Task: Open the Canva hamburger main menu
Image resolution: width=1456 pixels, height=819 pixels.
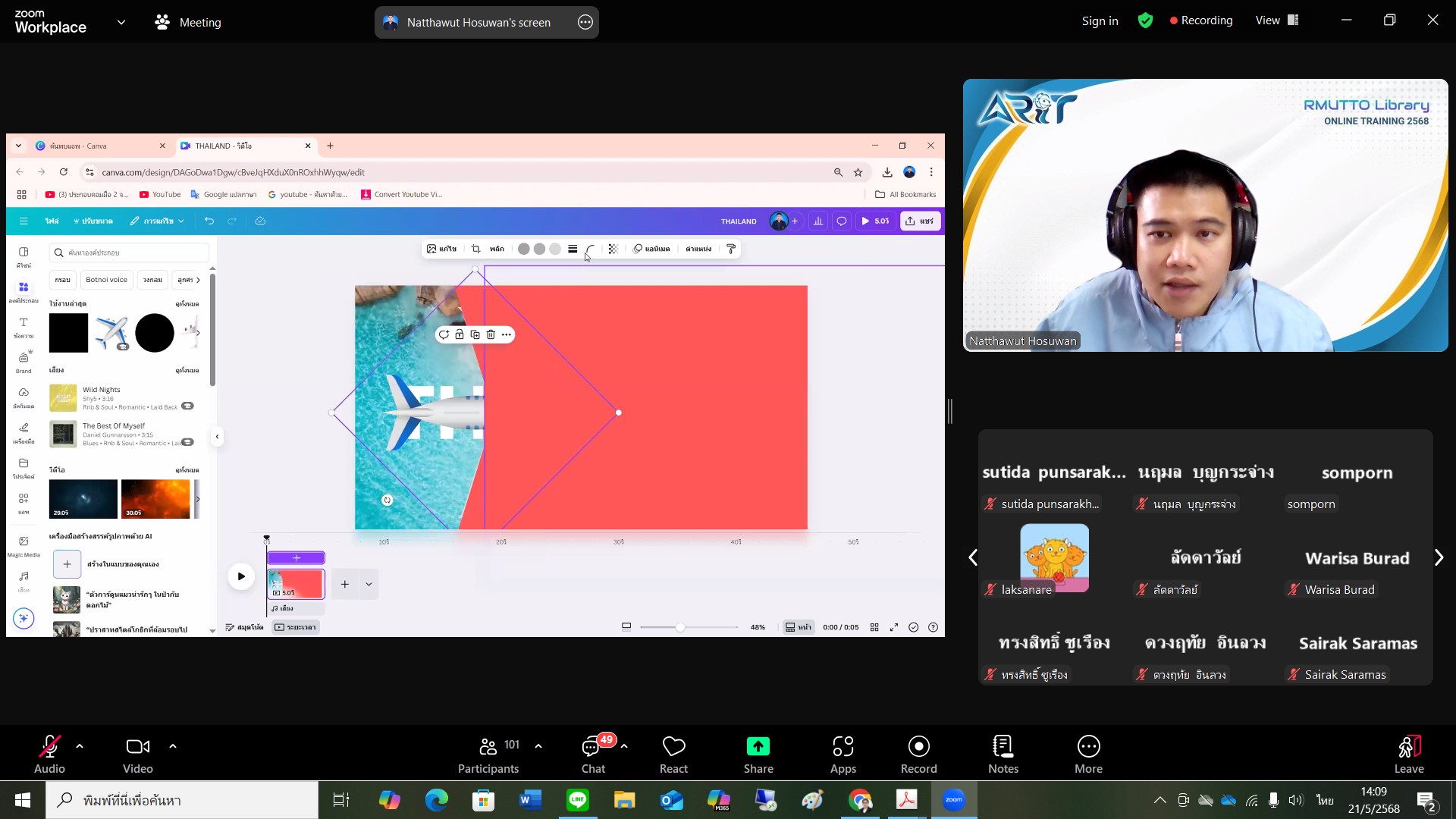Action: pos(24,221)
